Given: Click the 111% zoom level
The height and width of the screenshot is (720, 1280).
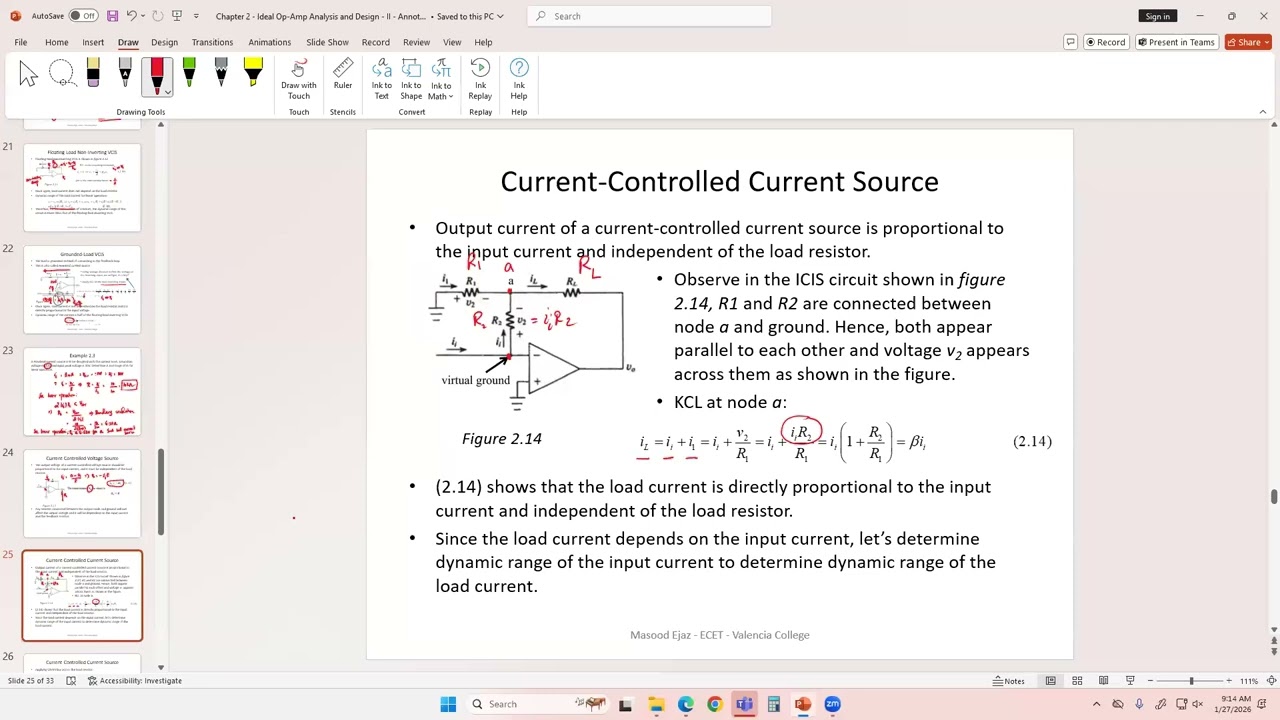Looking at the screenshot, I should point(1248,681).
